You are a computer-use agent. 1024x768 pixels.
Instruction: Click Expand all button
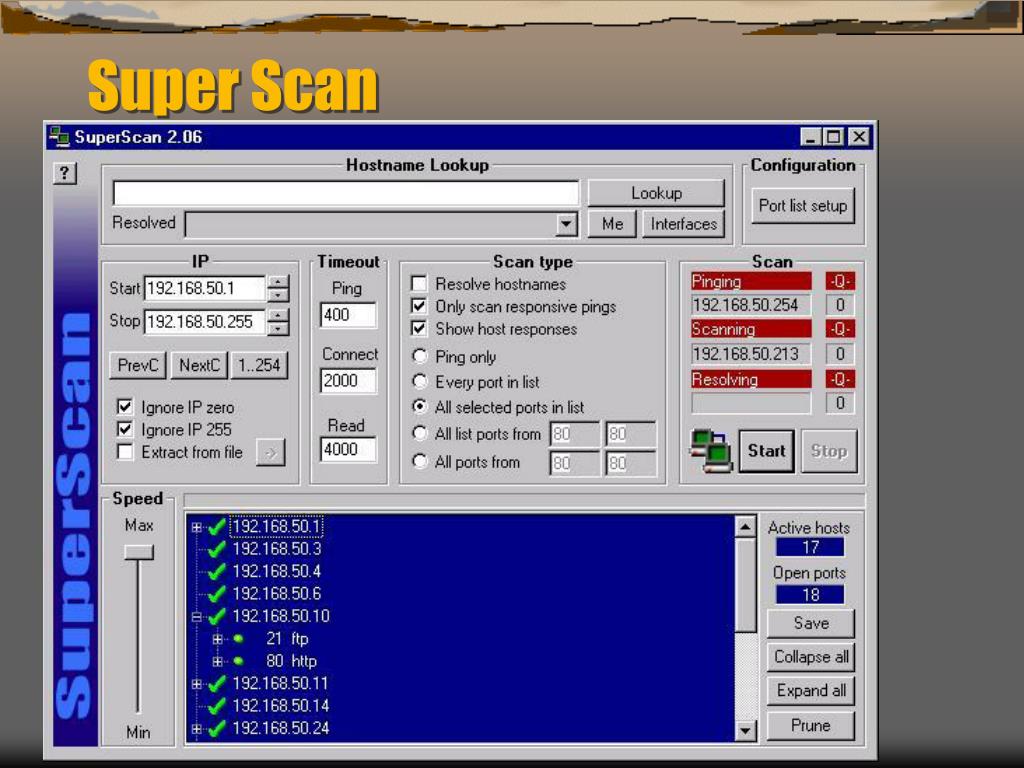coord(810,691)
